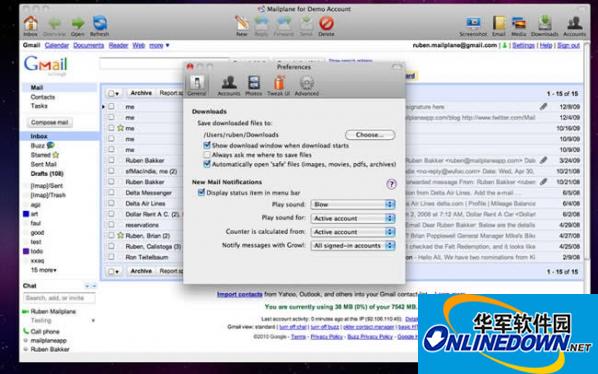Check the box for Ron Teitelbaum email
The width and height of the screenshot is (598, 374).
(111, 257)
